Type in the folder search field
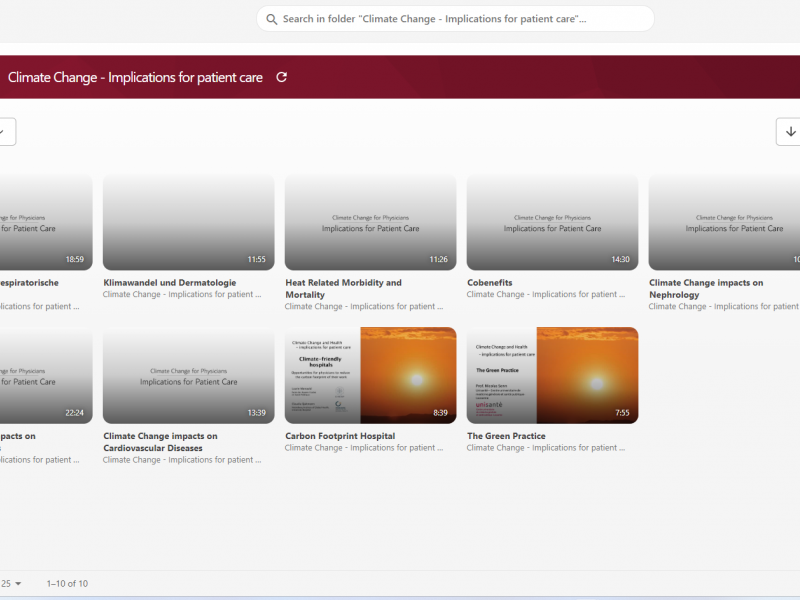 pyautogui.click(x=460, y=19)
